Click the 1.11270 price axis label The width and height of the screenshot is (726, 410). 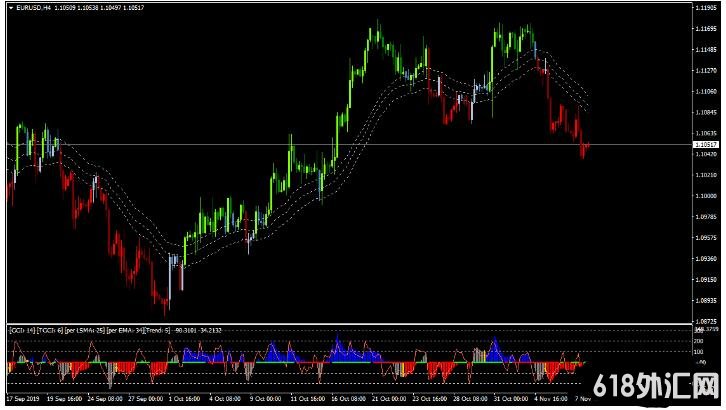[706, 70]
